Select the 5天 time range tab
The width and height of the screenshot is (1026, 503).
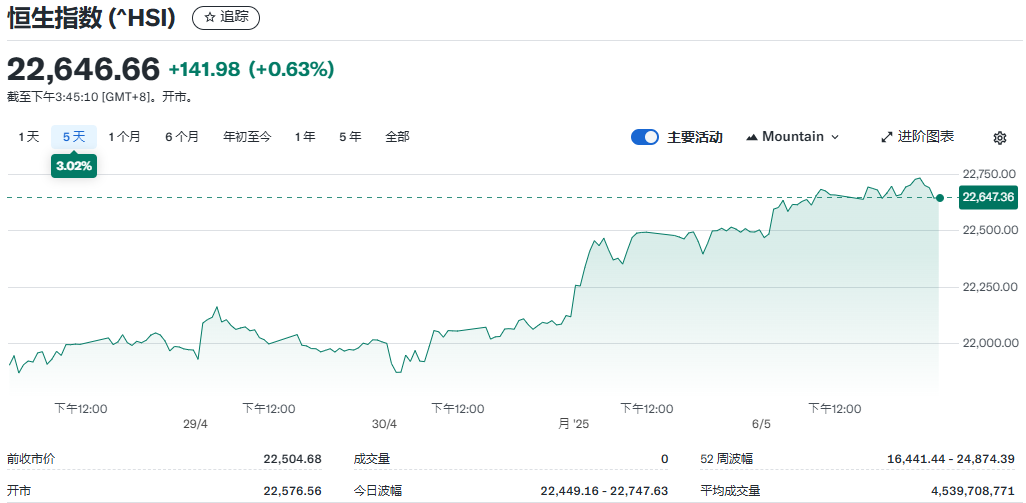tap(74, 137)
